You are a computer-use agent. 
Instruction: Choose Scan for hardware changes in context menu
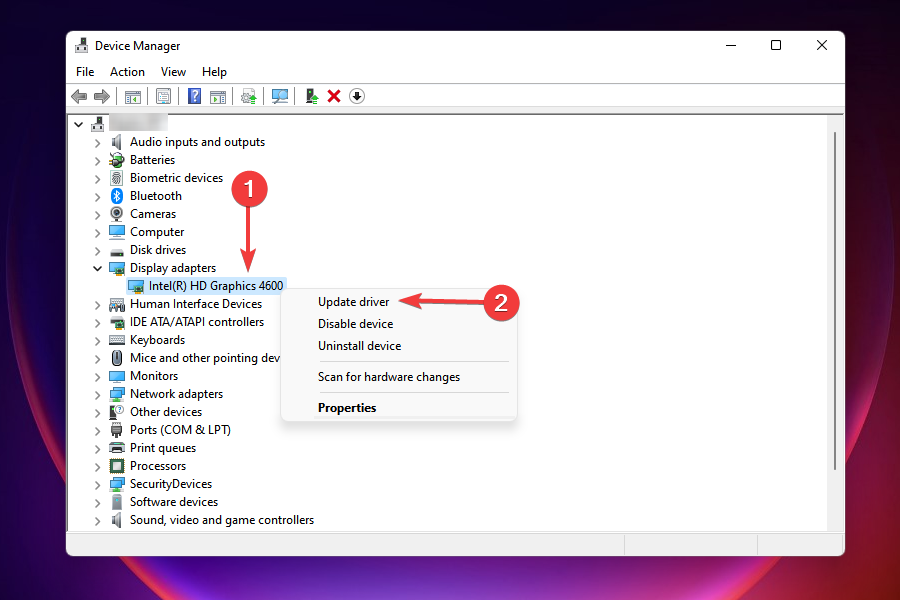(x=389, y=377)
